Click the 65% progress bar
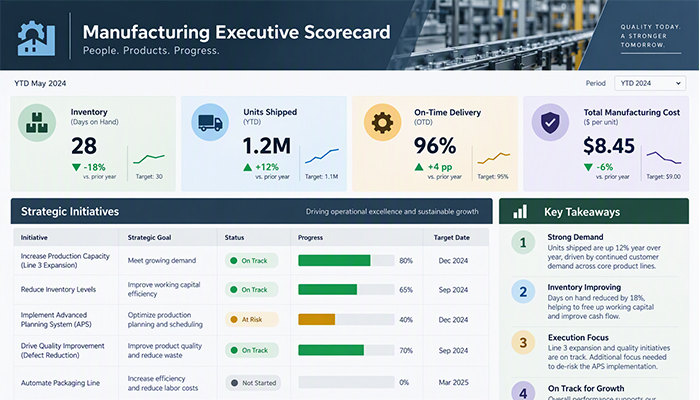The width and height of the screenshot is (700, 400). coord(346,290)
